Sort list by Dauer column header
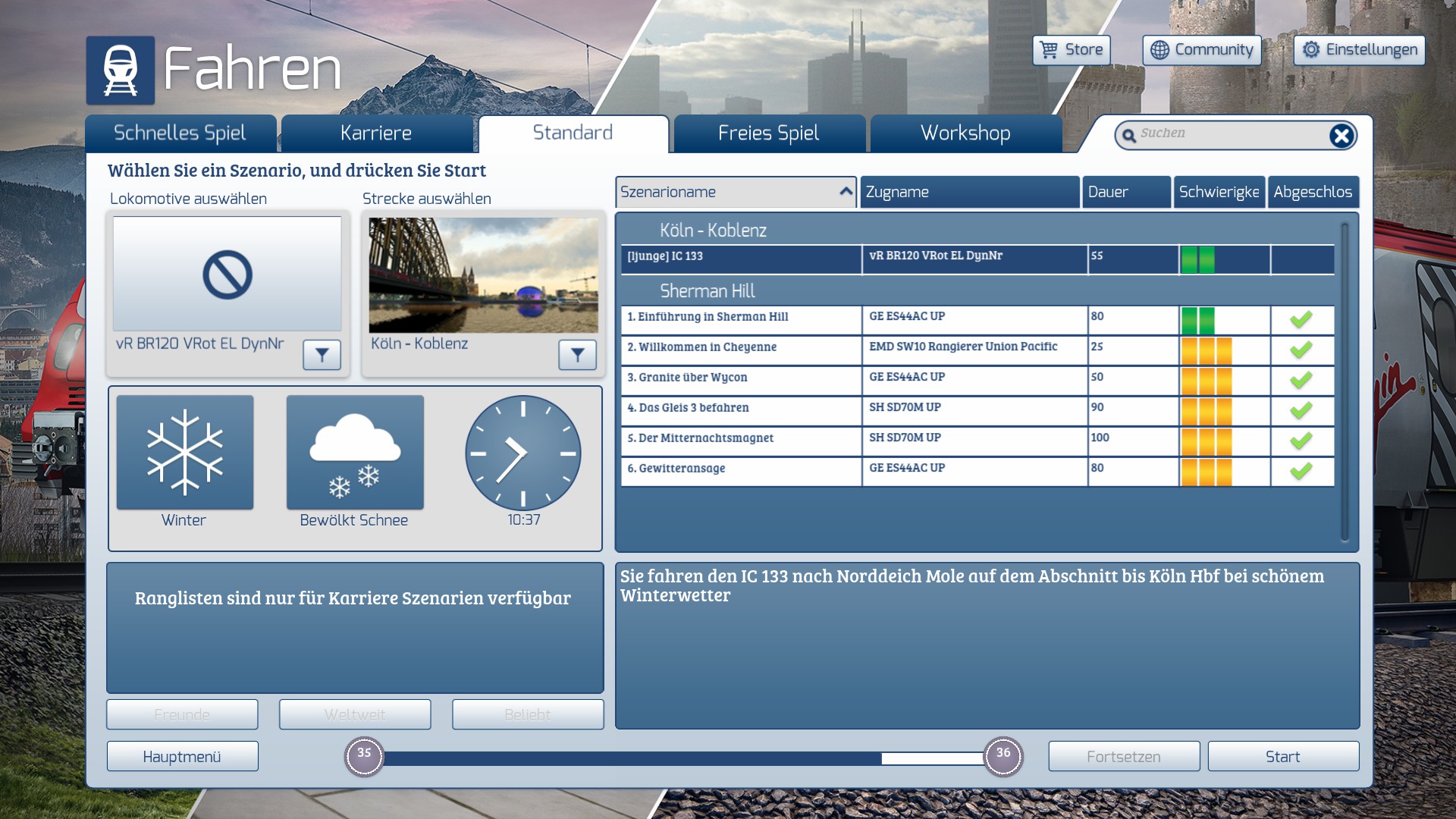 [1125, 192]
